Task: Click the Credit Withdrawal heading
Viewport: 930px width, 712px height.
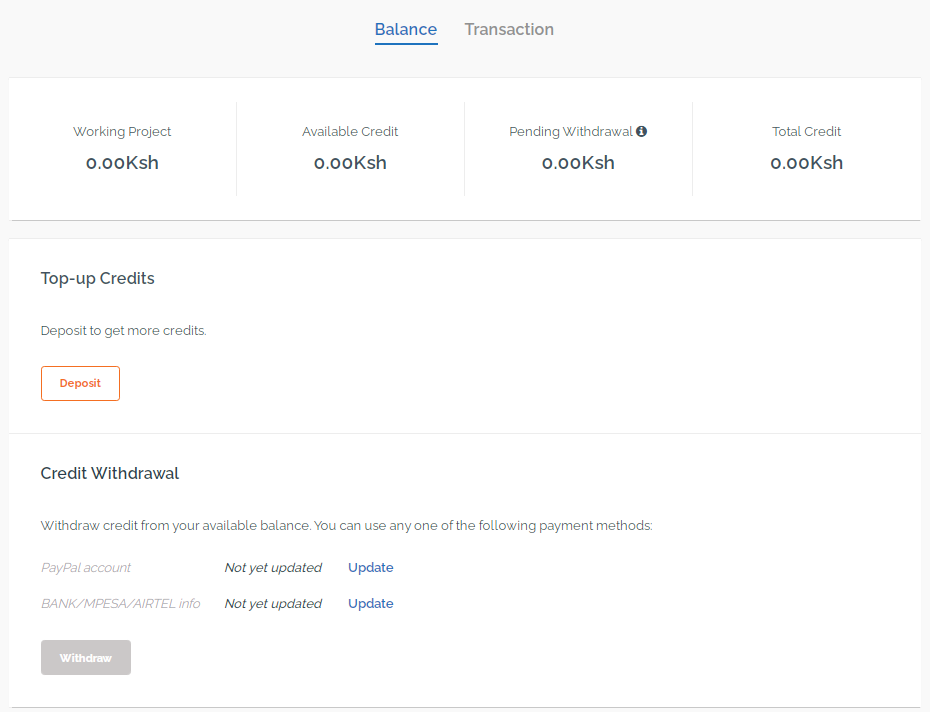Action: pos(110,473)
